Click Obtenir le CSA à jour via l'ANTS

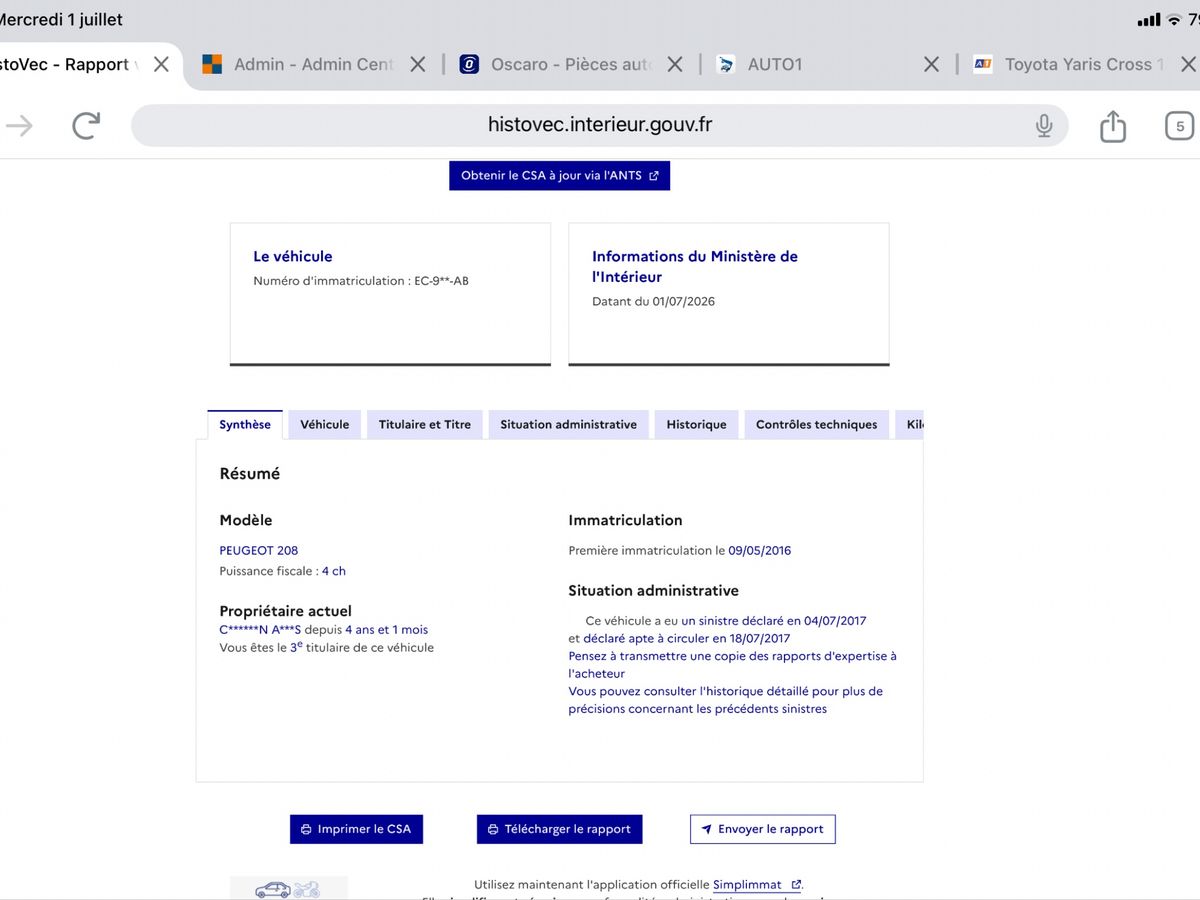[559, 175]
